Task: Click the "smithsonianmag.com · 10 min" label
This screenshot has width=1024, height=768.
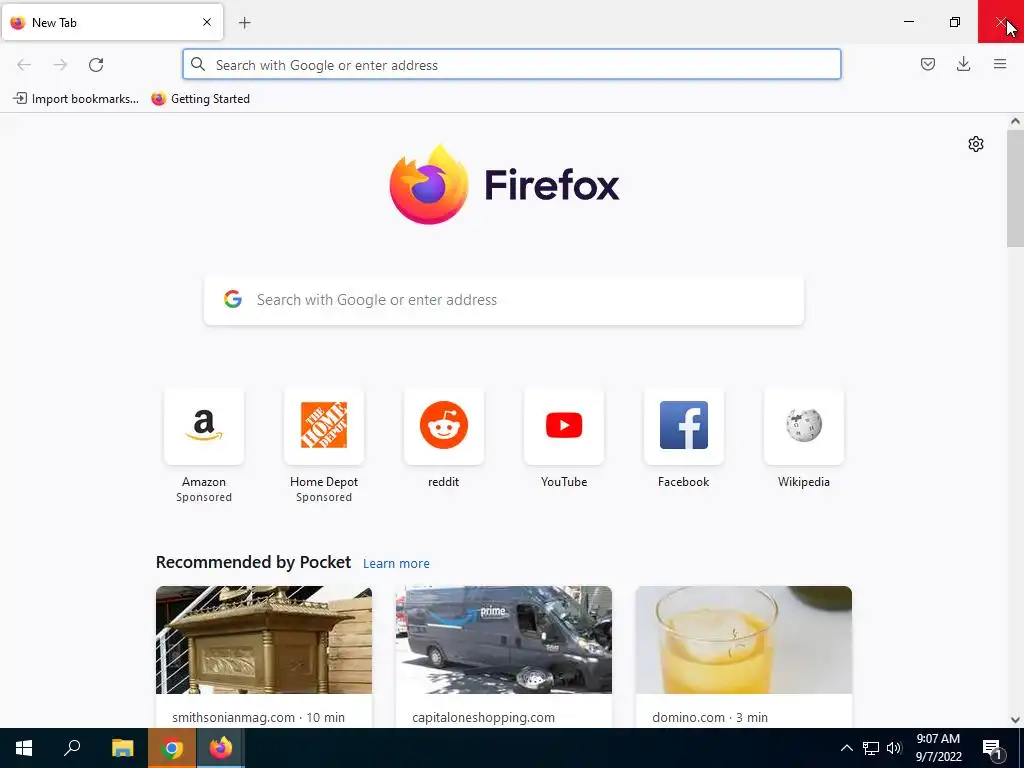Action: click(x=259, y=717)
